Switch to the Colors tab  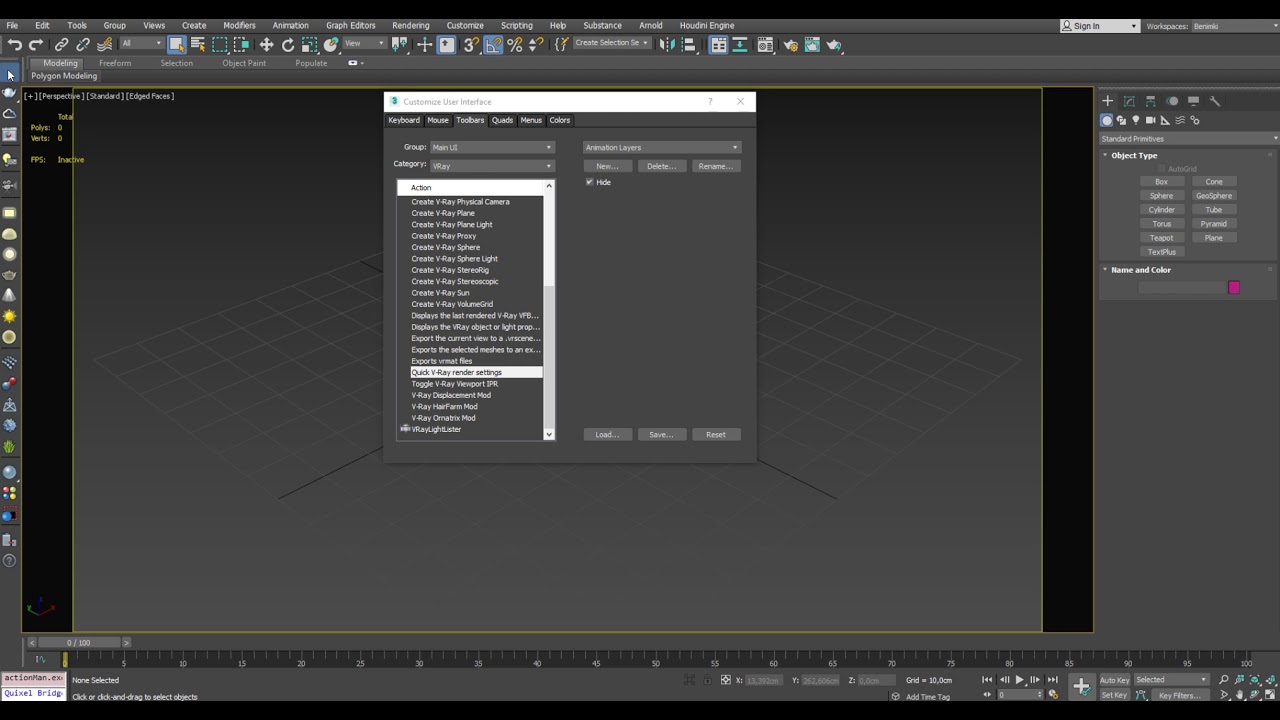(559, 120)
